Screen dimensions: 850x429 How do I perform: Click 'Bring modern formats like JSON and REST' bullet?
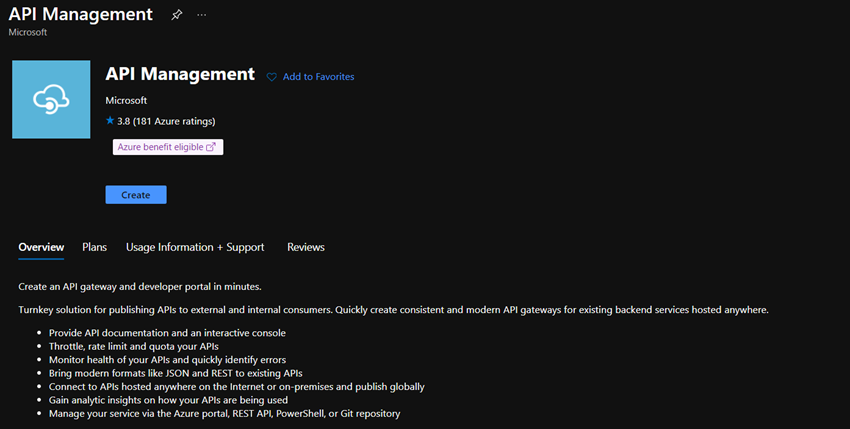(x=176, y=373)
